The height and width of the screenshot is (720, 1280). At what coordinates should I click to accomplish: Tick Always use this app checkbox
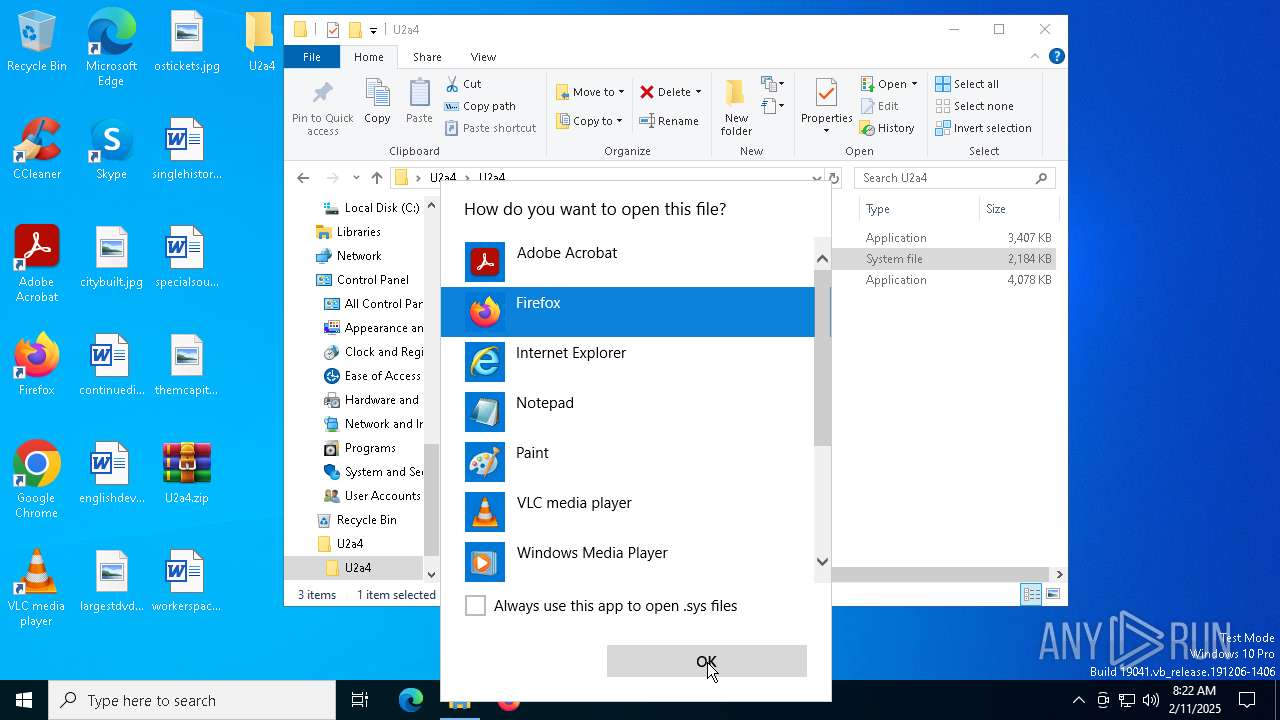[x=475, y=606]
